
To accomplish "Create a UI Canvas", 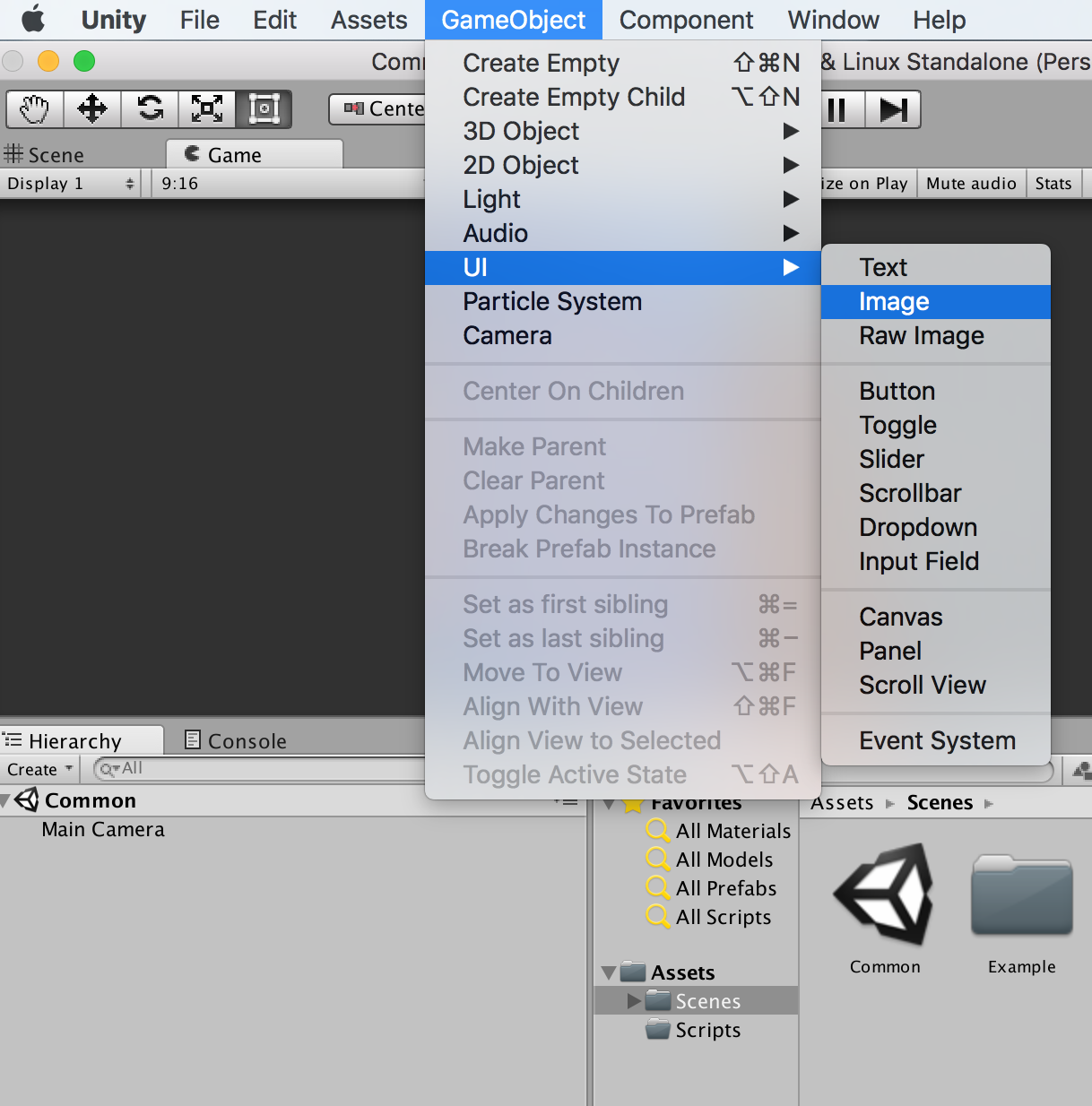I will [936, 617].
